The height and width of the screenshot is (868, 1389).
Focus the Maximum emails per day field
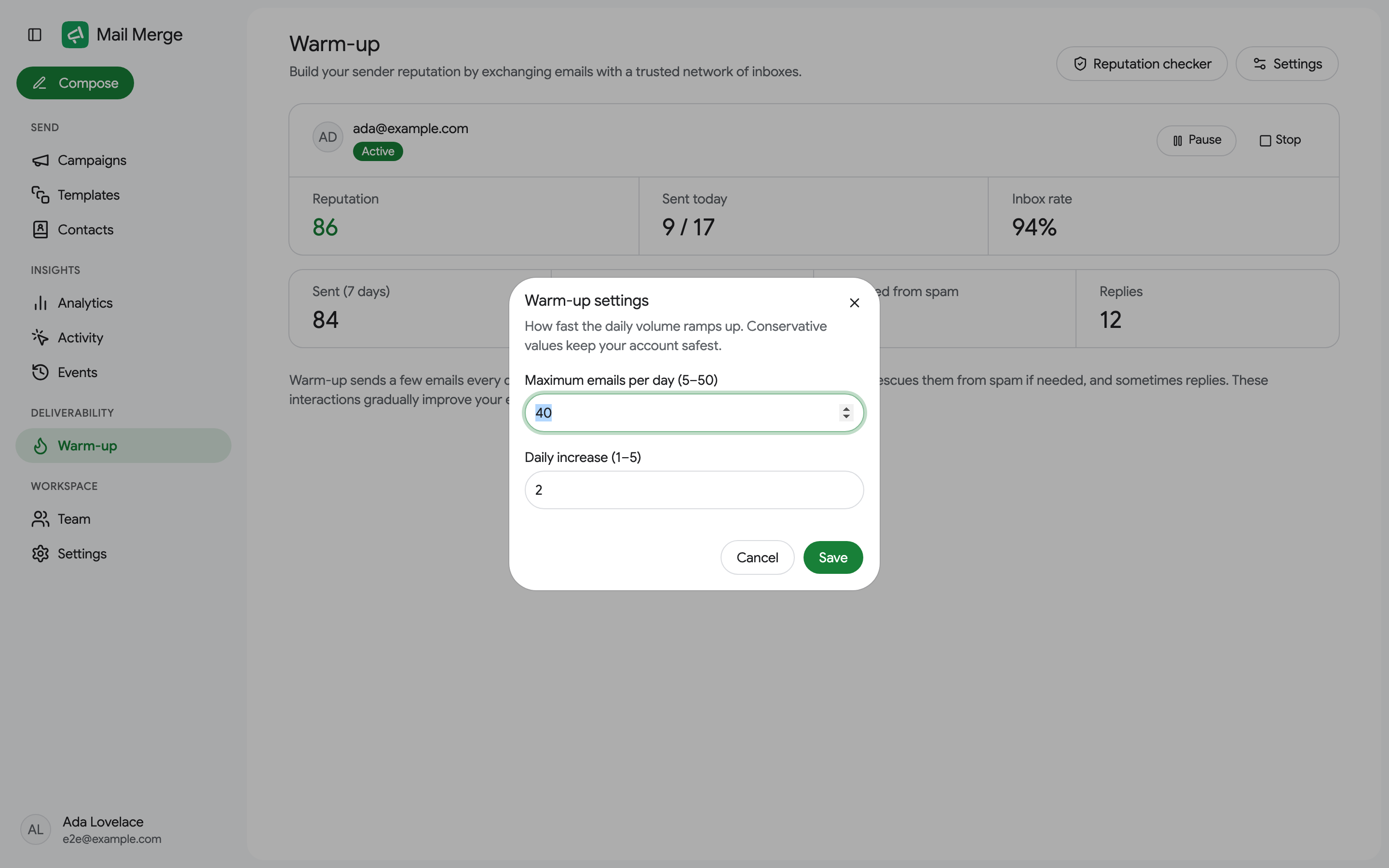(x=694, y=413)
